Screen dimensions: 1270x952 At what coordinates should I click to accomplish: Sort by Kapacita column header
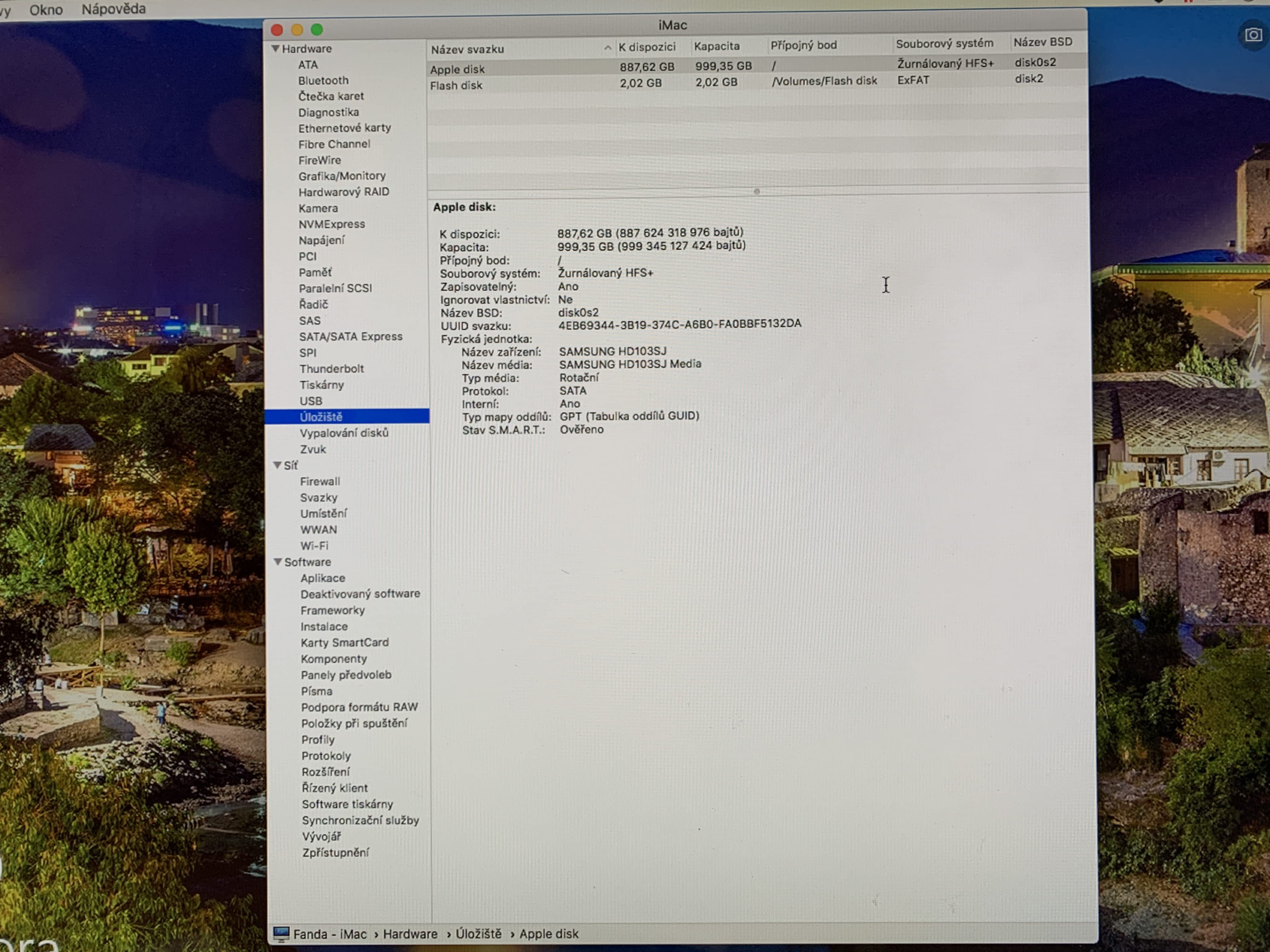(x=717, y=46)
